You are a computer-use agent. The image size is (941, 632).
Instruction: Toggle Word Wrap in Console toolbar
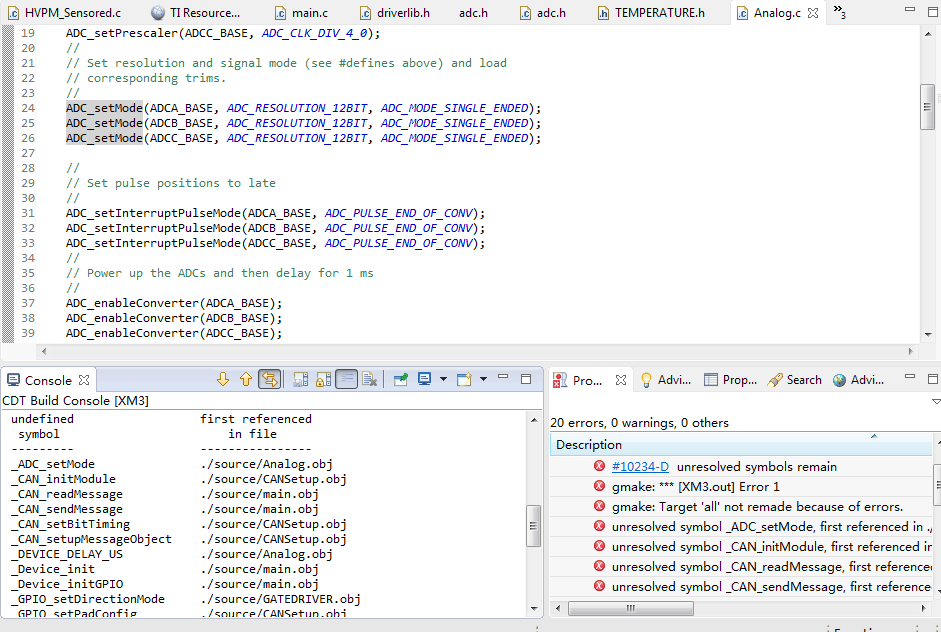pyautogui.click(x=346, y=380)
